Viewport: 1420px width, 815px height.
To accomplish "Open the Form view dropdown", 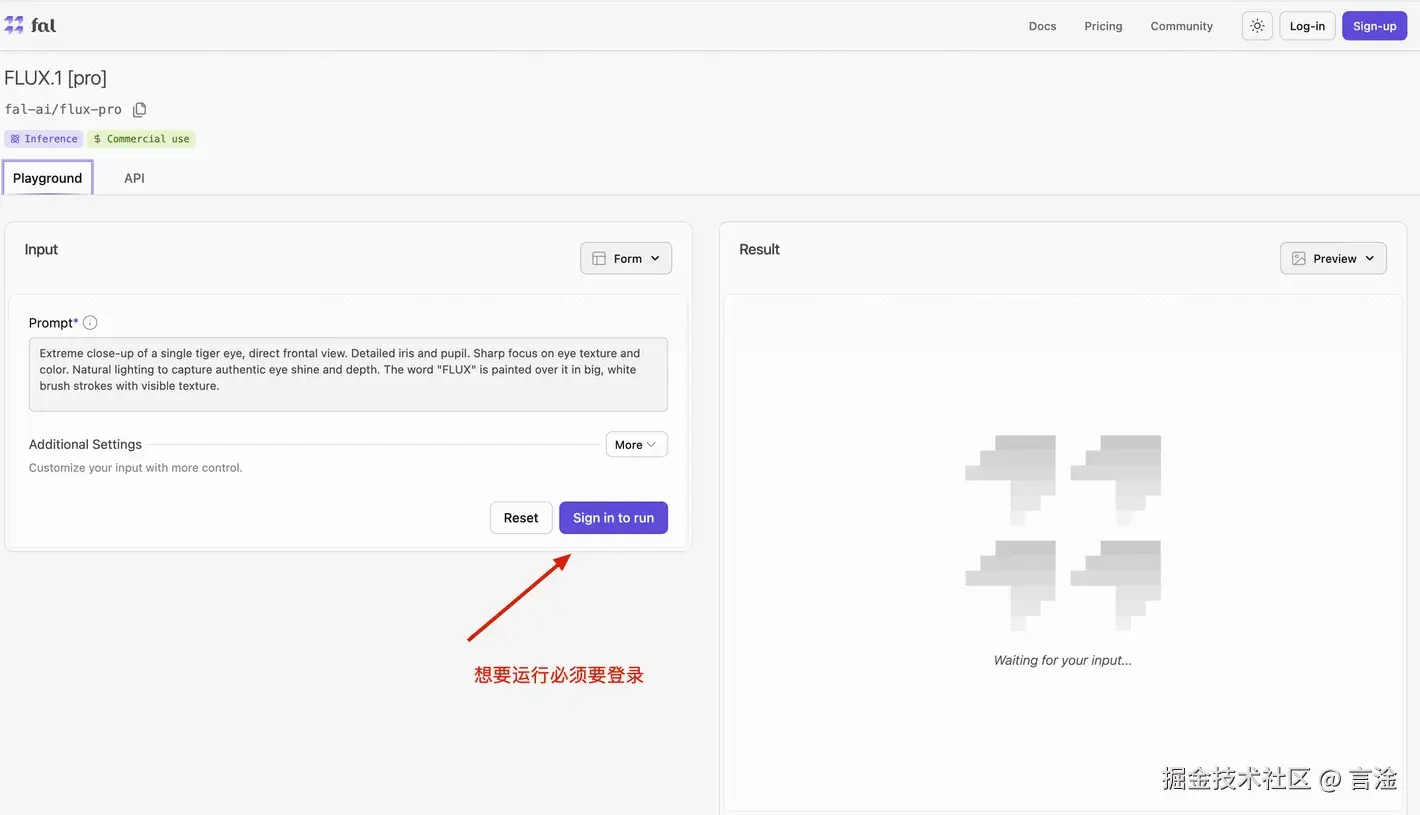I will click(626, 258).
